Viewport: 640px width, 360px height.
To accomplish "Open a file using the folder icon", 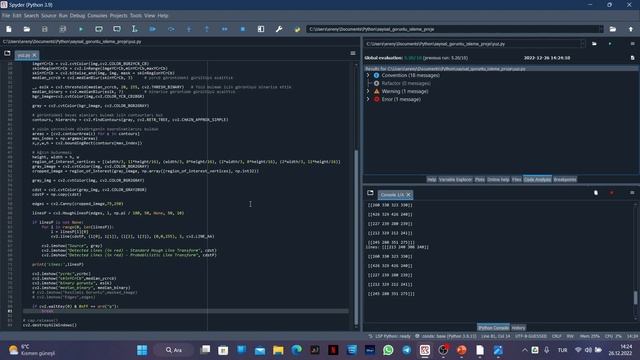I will [27, 29].
